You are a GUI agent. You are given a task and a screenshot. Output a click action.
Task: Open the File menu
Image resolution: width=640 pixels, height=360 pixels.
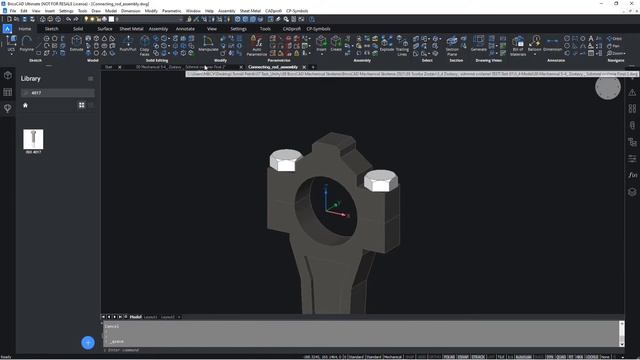(x=13, y=11)
